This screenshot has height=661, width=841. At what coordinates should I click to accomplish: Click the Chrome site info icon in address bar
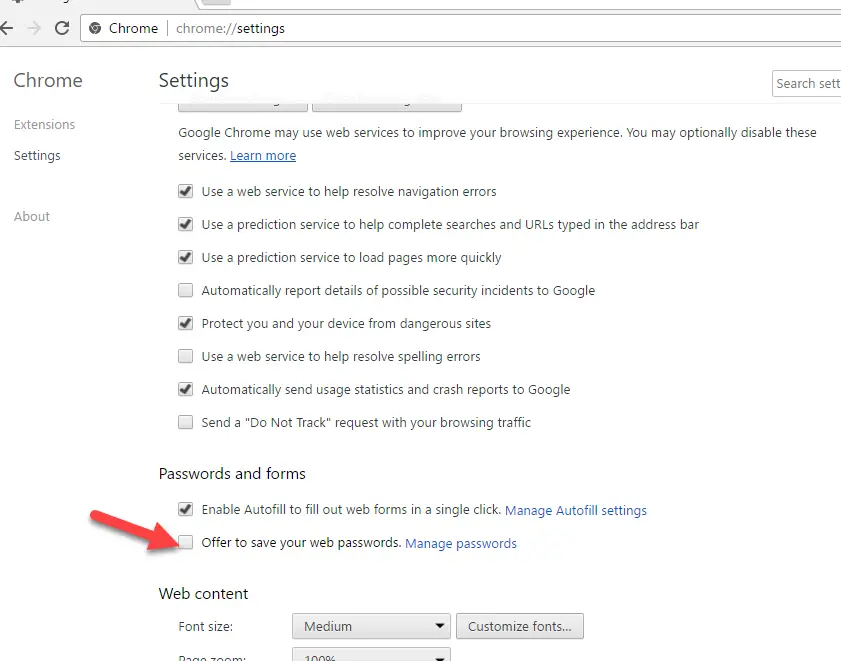click(95, 28)
